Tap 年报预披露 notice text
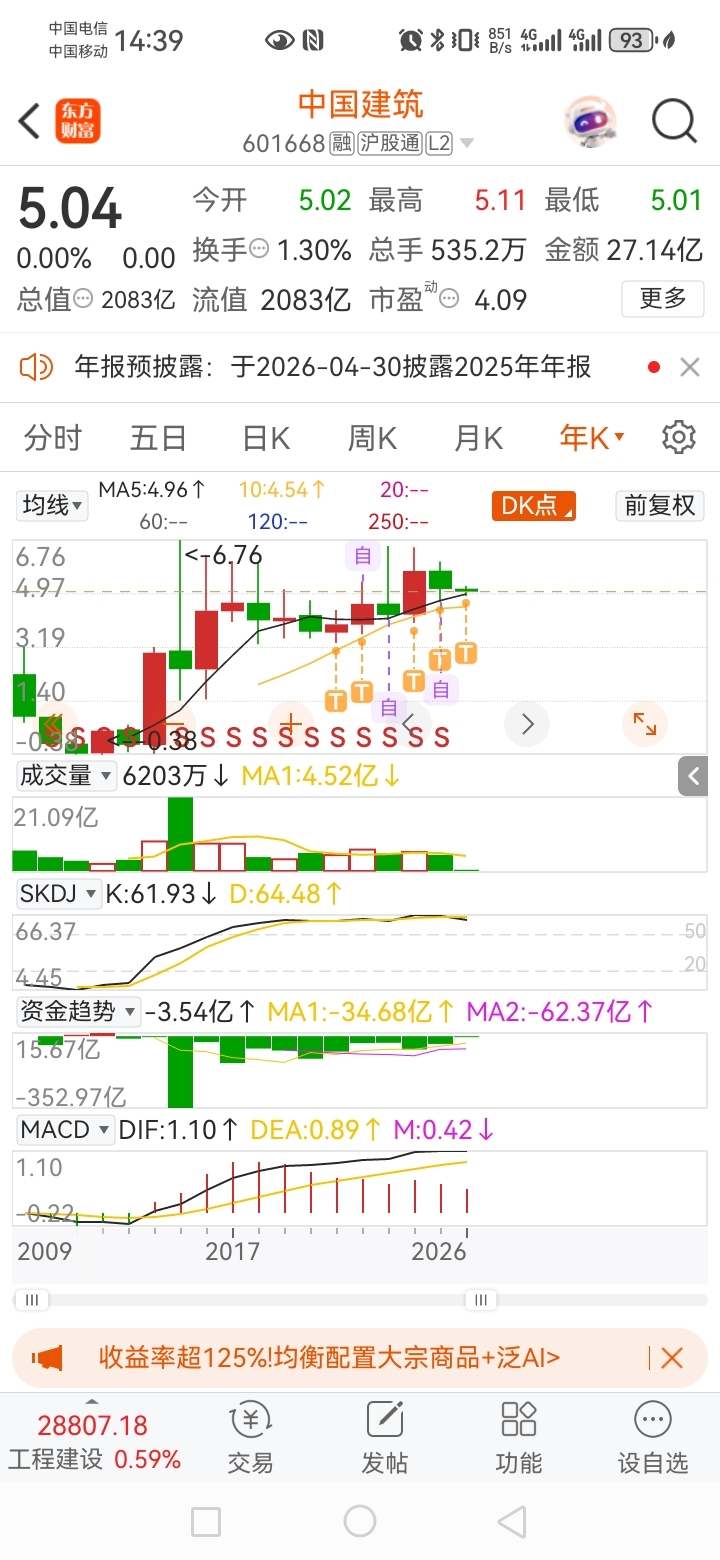This screenshot has width=720, height=1560. [x=333, y=367]
